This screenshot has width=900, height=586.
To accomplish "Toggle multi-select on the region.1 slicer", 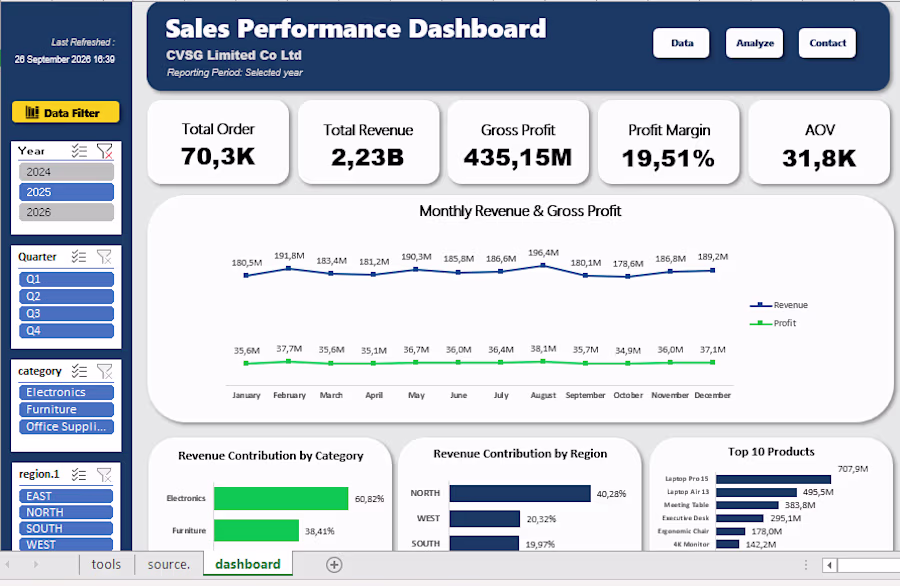I will click(x=79, y=475).
